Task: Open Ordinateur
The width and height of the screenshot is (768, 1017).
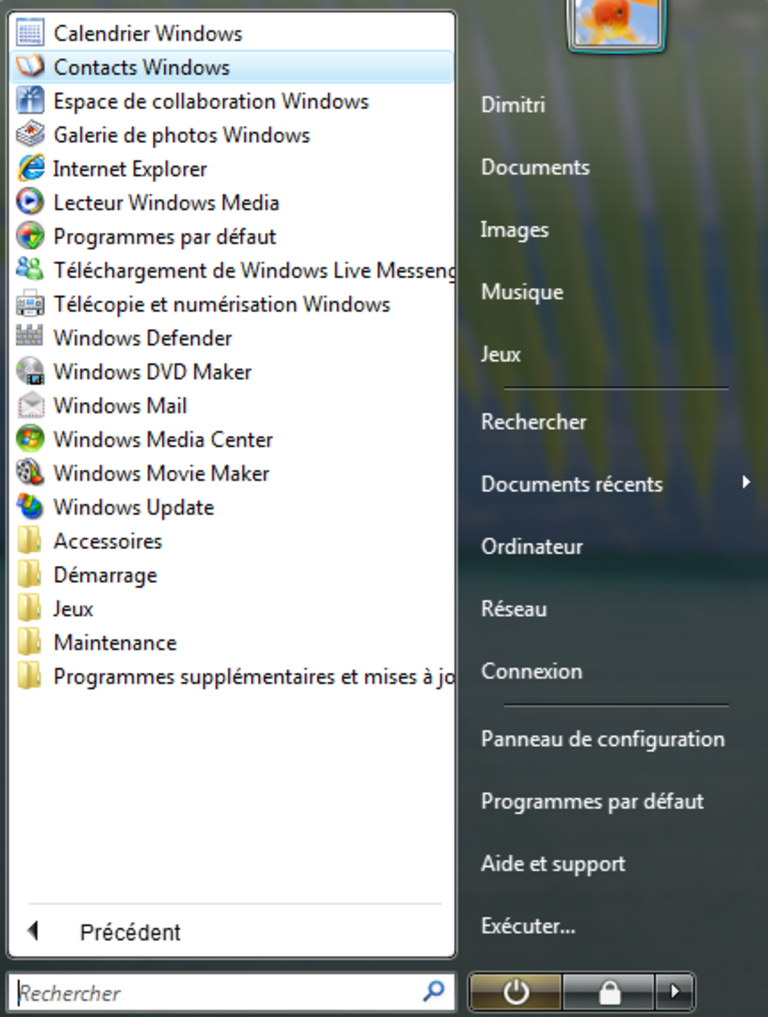Action: [532, 546]
